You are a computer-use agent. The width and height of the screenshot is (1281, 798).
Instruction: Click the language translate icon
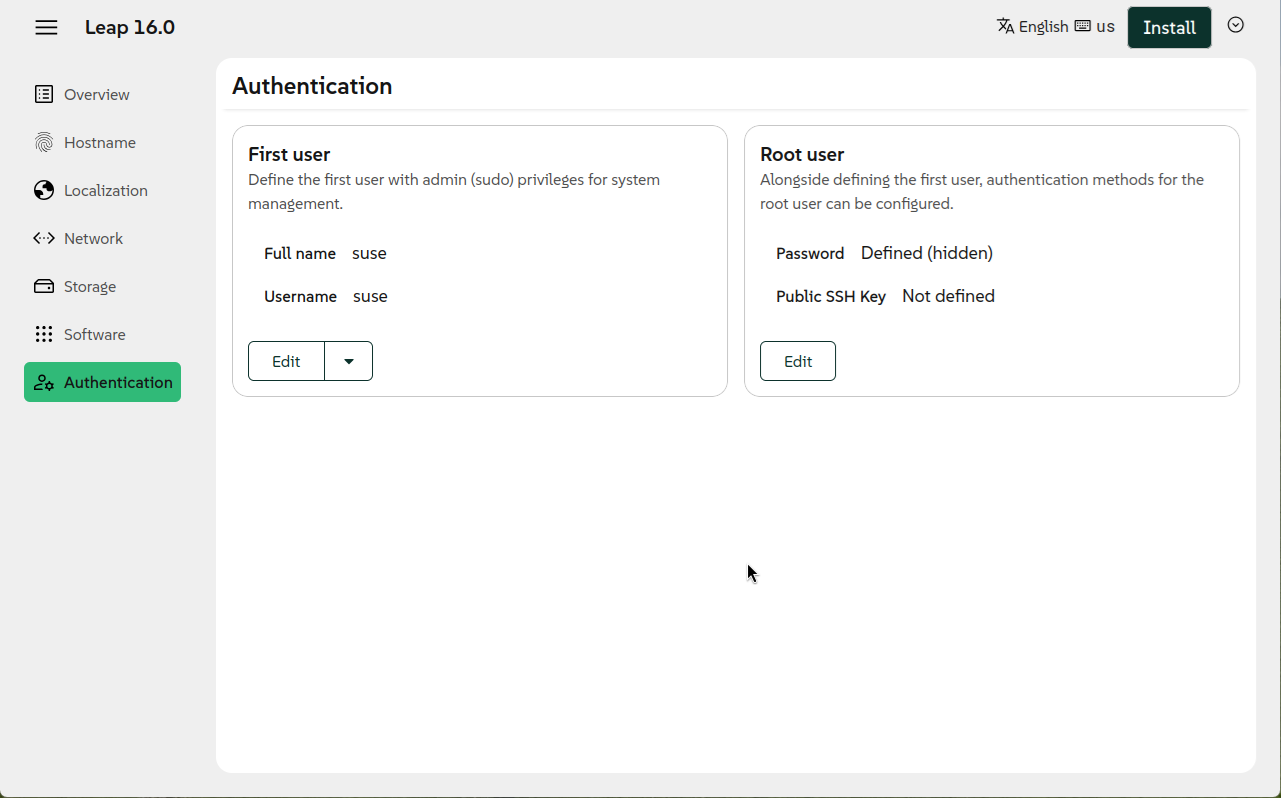pyautogui.click(x=1005, y=26)
